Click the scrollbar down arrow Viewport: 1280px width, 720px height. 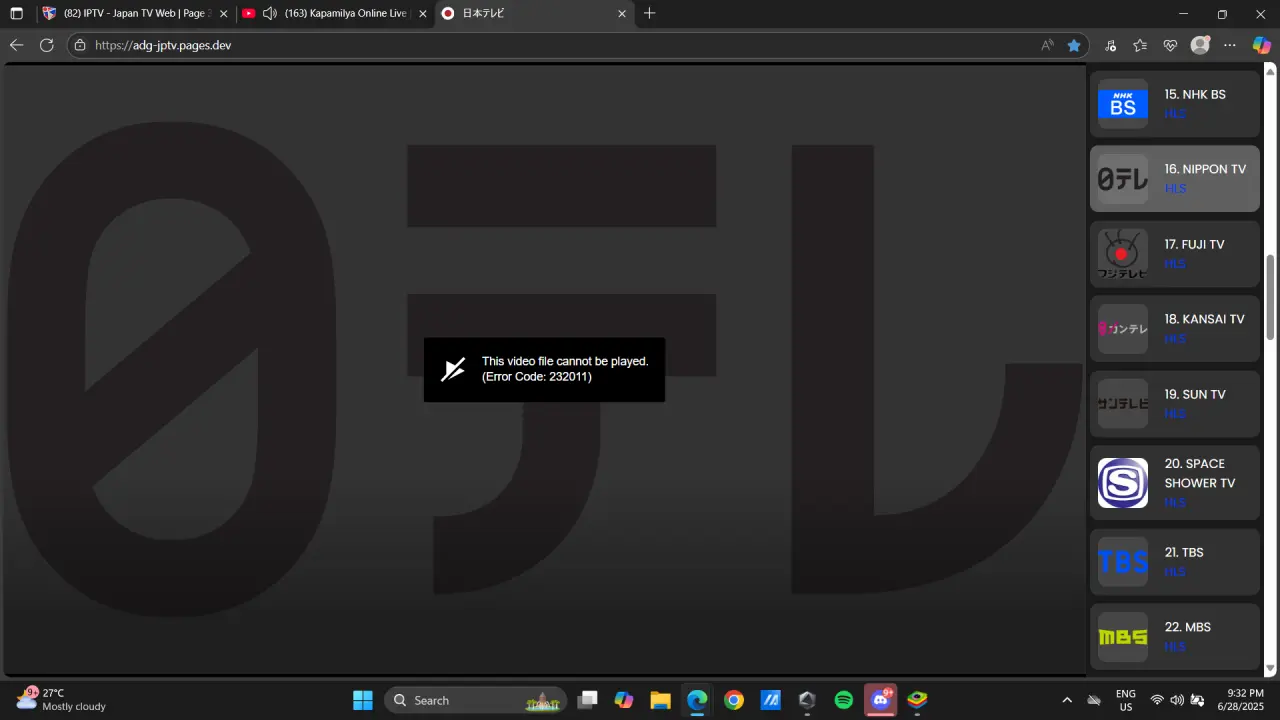point(1271,668)
